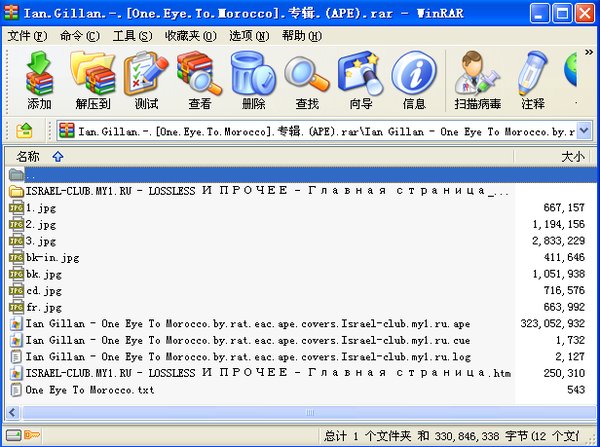Click the .ape file's icon

point(16,324)
